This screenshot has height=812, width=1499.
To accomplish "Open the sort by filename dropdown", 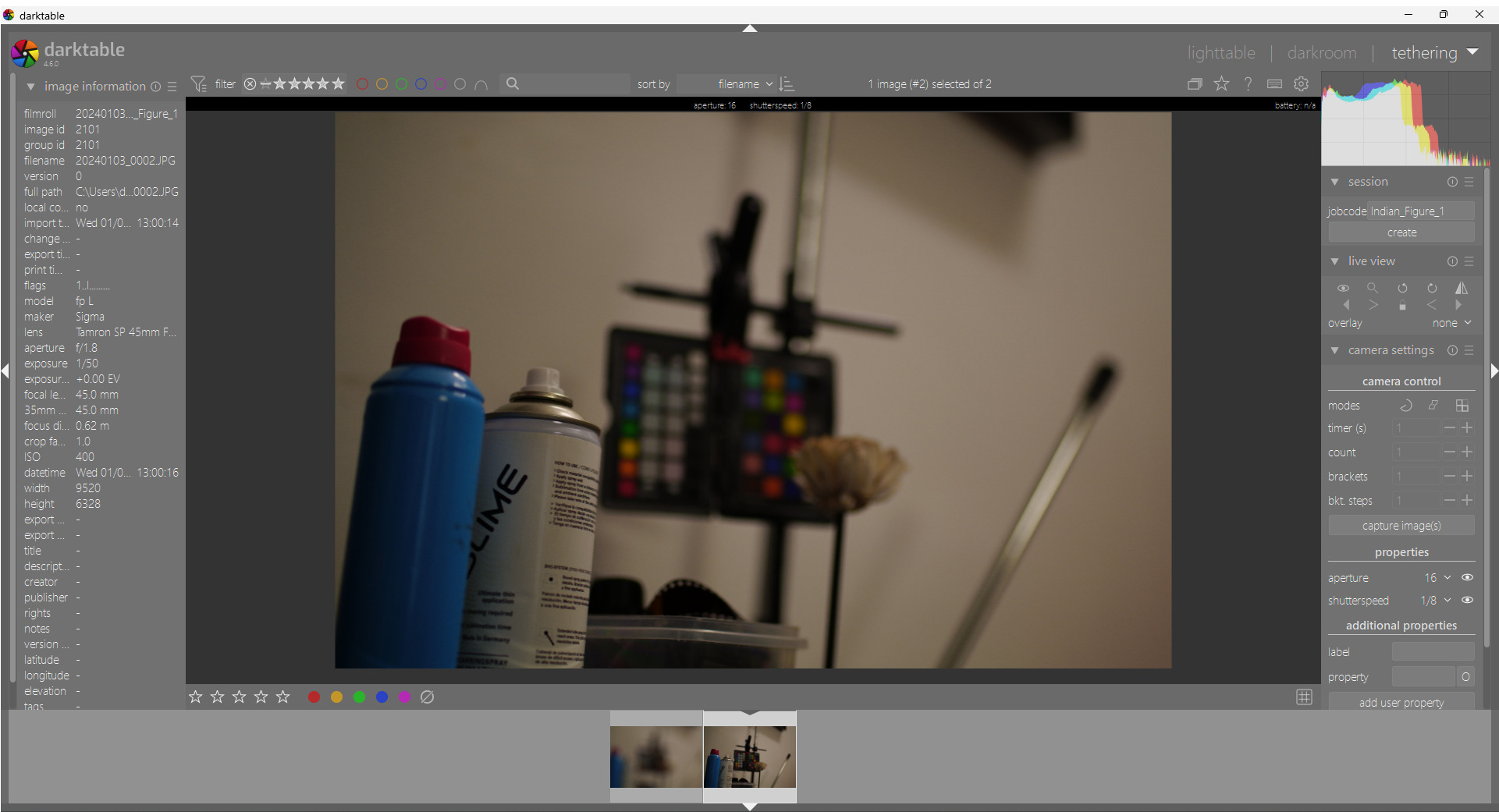I will [x=726, y=84].
